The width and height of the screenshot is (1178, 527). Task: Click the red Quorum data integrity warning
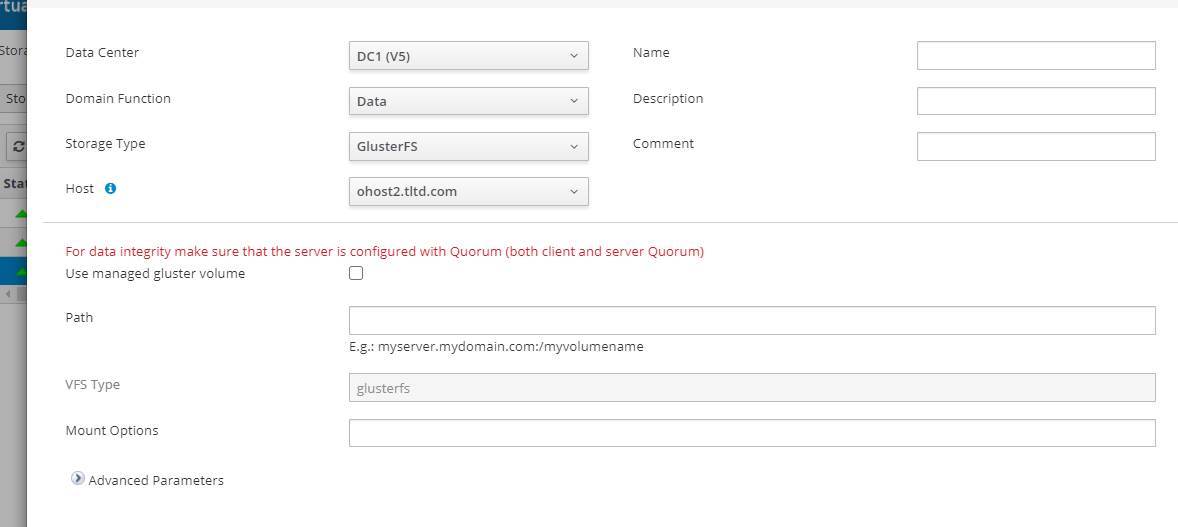(x=384, y=251)
